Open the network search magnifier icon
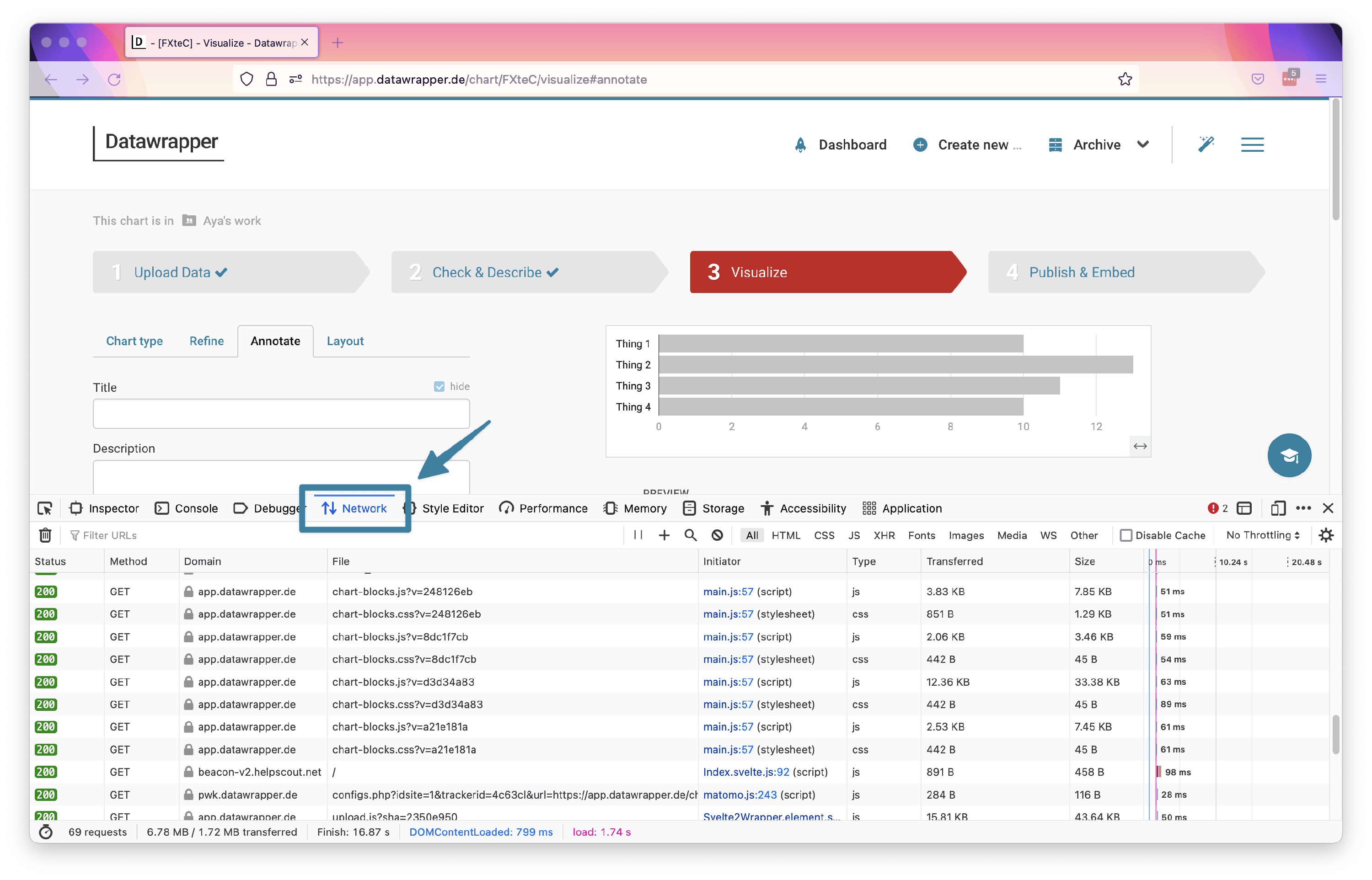The image size is (1372, 880). tap(691, 535)
